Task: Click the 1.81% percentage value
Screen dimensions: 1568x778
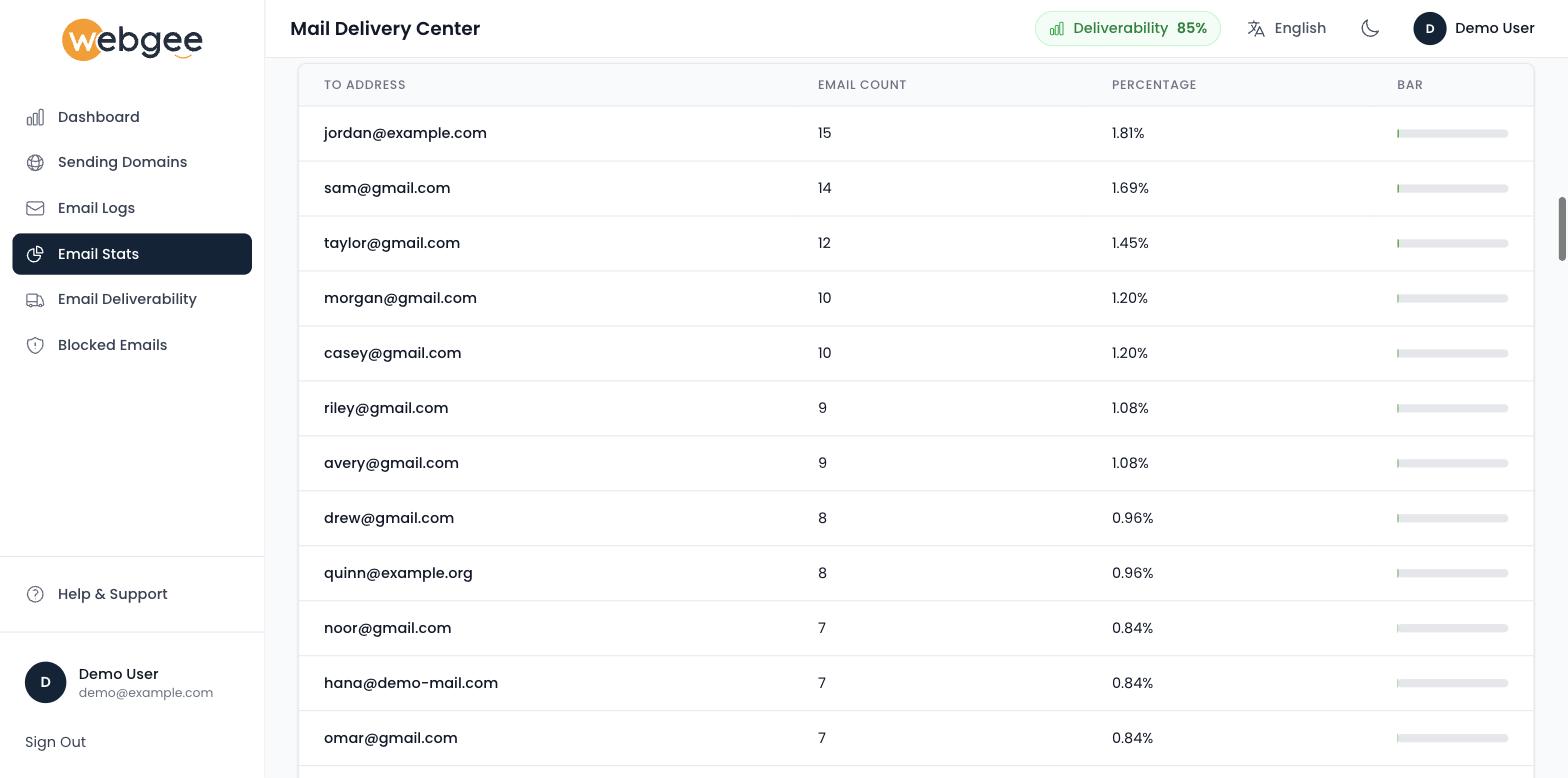Action: pos(1128,133)
